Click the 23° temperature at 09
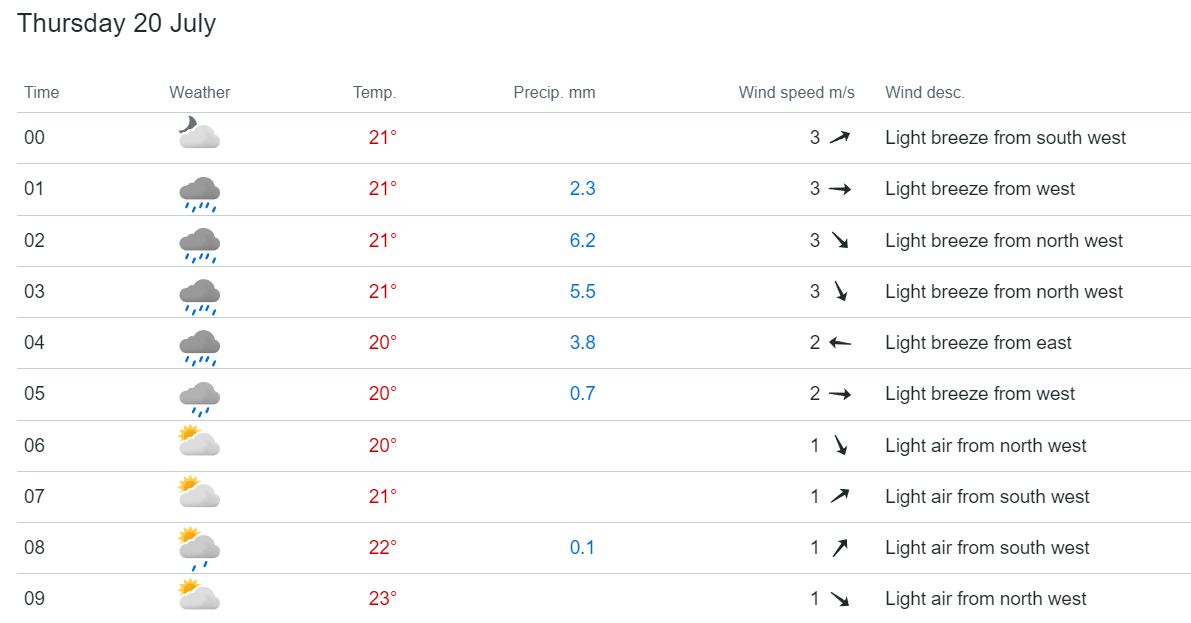The image size is (1191, 623). tap(383, 599)
